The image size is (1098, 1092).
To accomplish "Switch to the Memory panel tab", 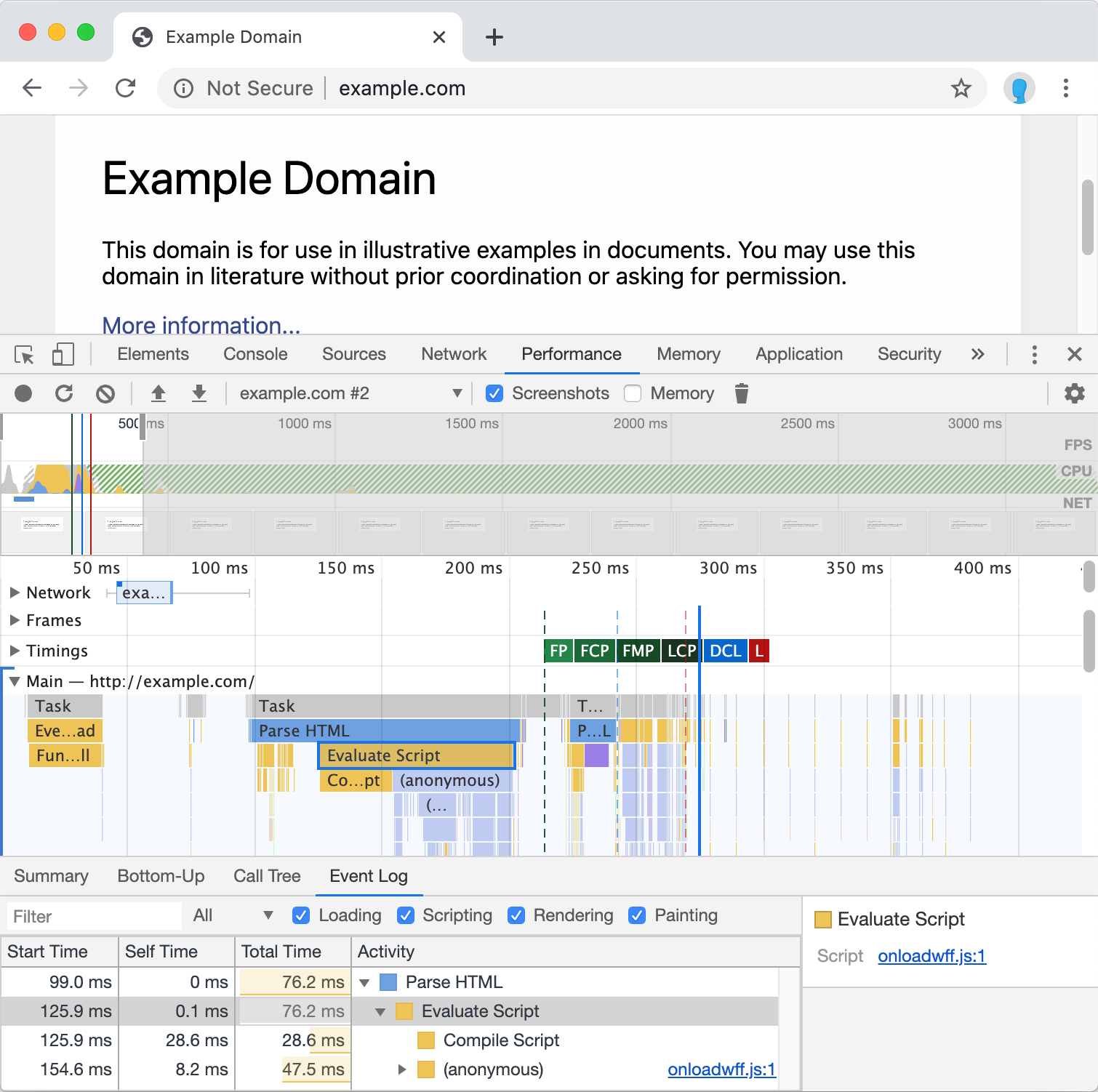I will 689,354.
